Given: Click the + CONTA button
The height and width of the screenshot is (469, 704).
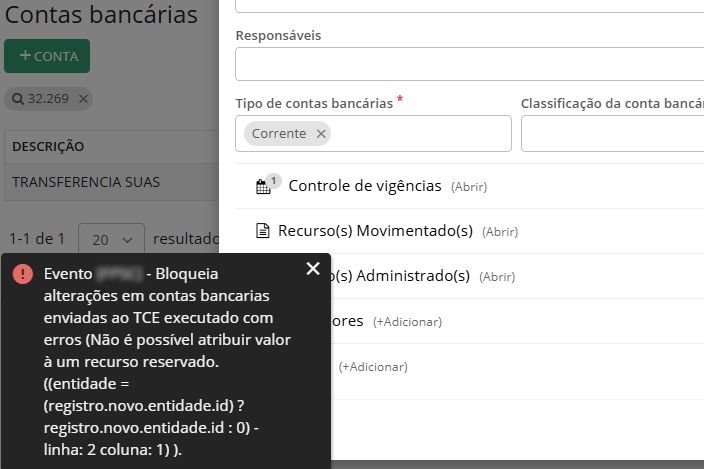Looking at the screenshot, I should (47, 56).
